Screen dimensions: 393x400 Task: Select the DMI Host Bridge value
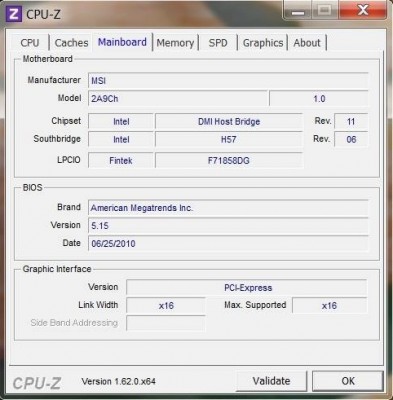(x=229, y=121)
